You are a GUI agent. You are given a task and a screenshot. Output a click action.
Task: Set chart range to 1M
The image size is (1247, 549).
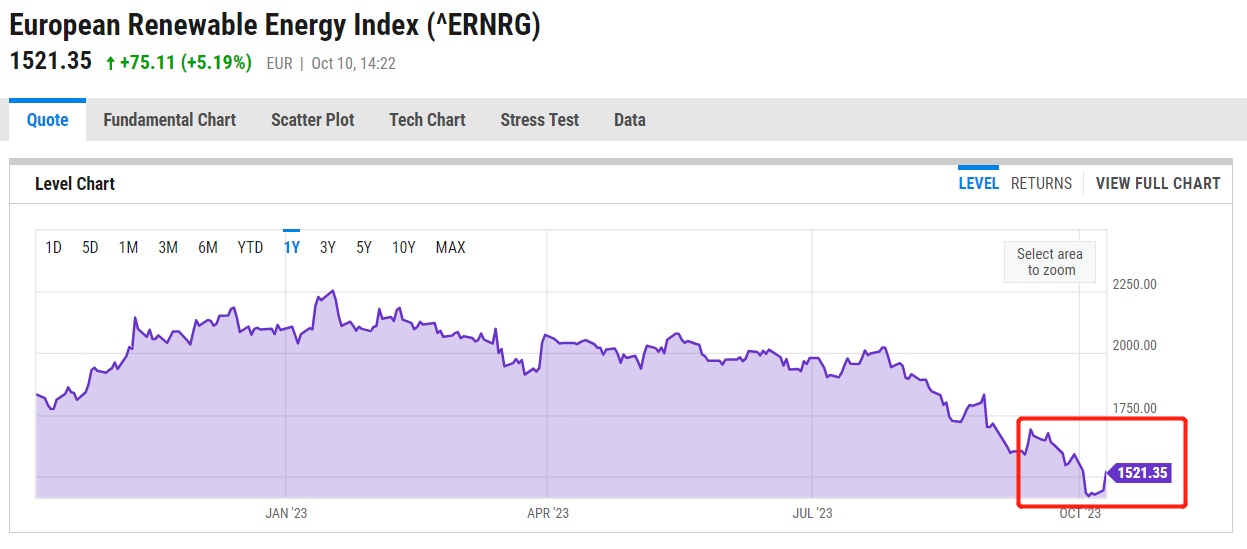point(128,247)
